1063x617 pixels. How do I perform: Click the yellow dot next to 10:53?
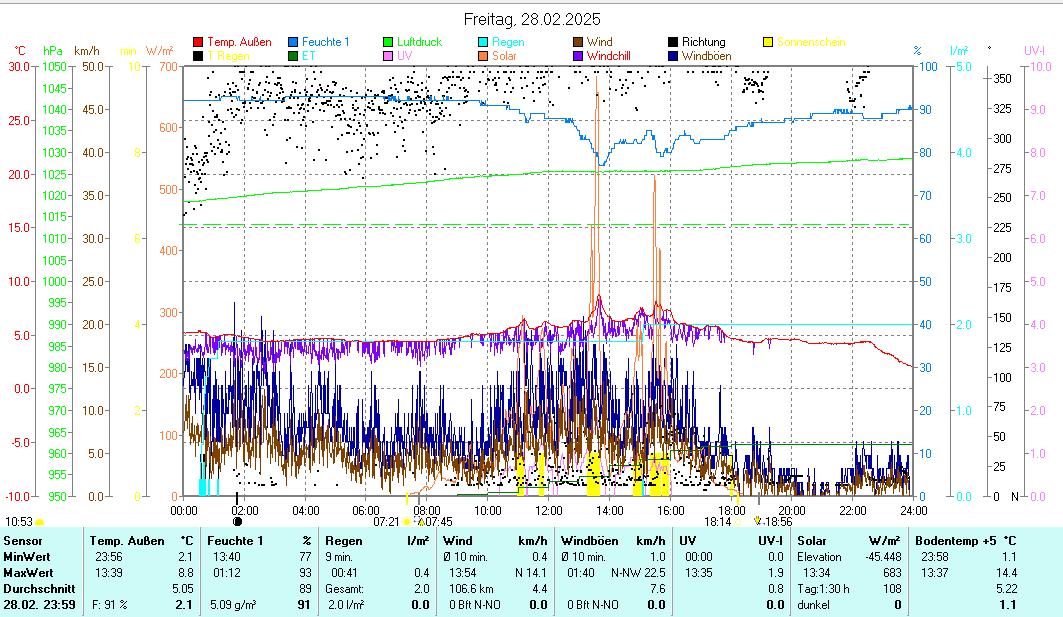40,521
